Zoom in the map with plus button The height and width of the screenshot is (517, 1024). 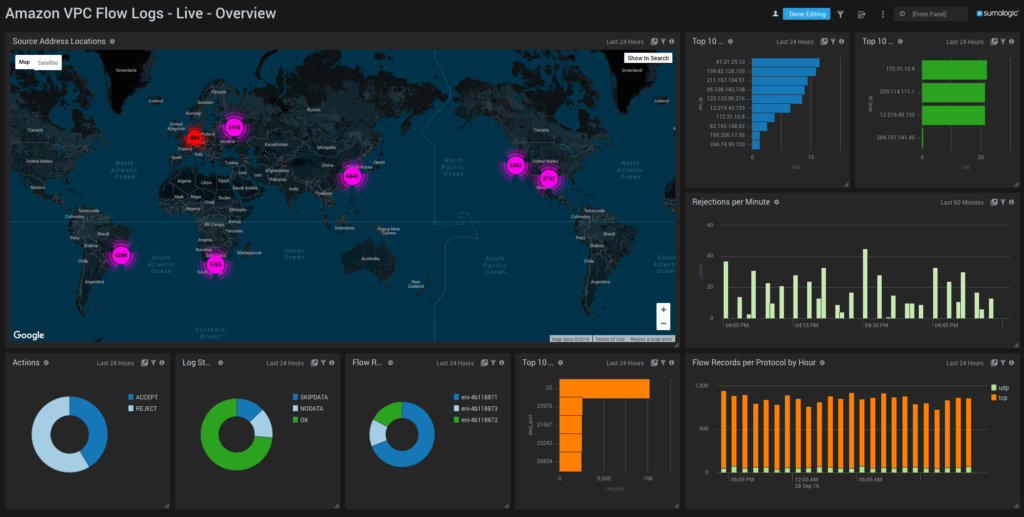663,309
